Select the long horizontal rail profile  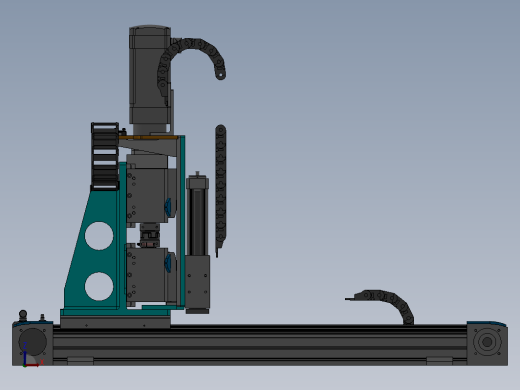(260, 345)
